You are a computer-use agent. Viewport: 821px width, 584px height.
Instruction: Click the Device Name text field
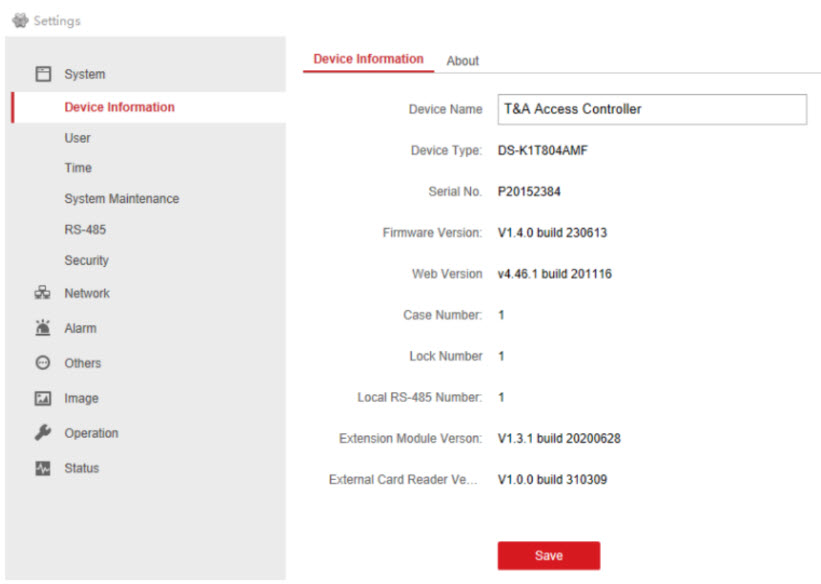click(650, 109)
